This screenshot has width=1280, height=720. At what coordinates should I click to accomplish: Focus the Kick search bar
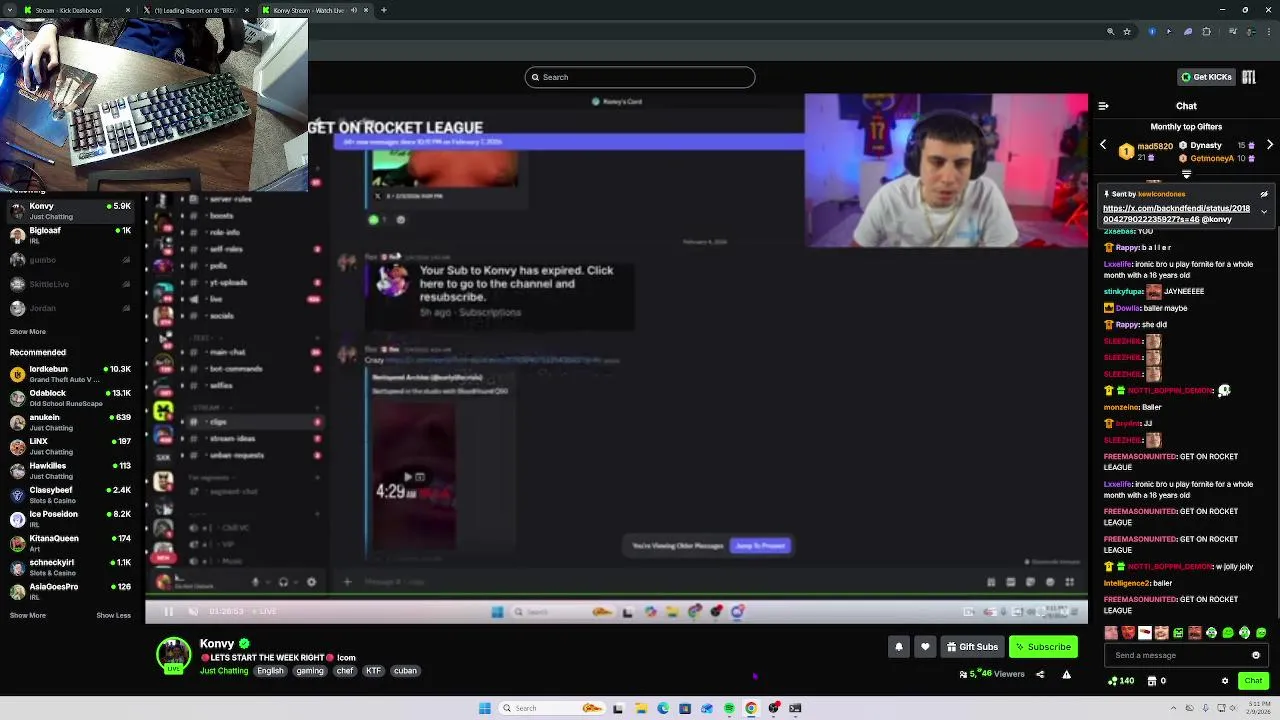point(640,77)
